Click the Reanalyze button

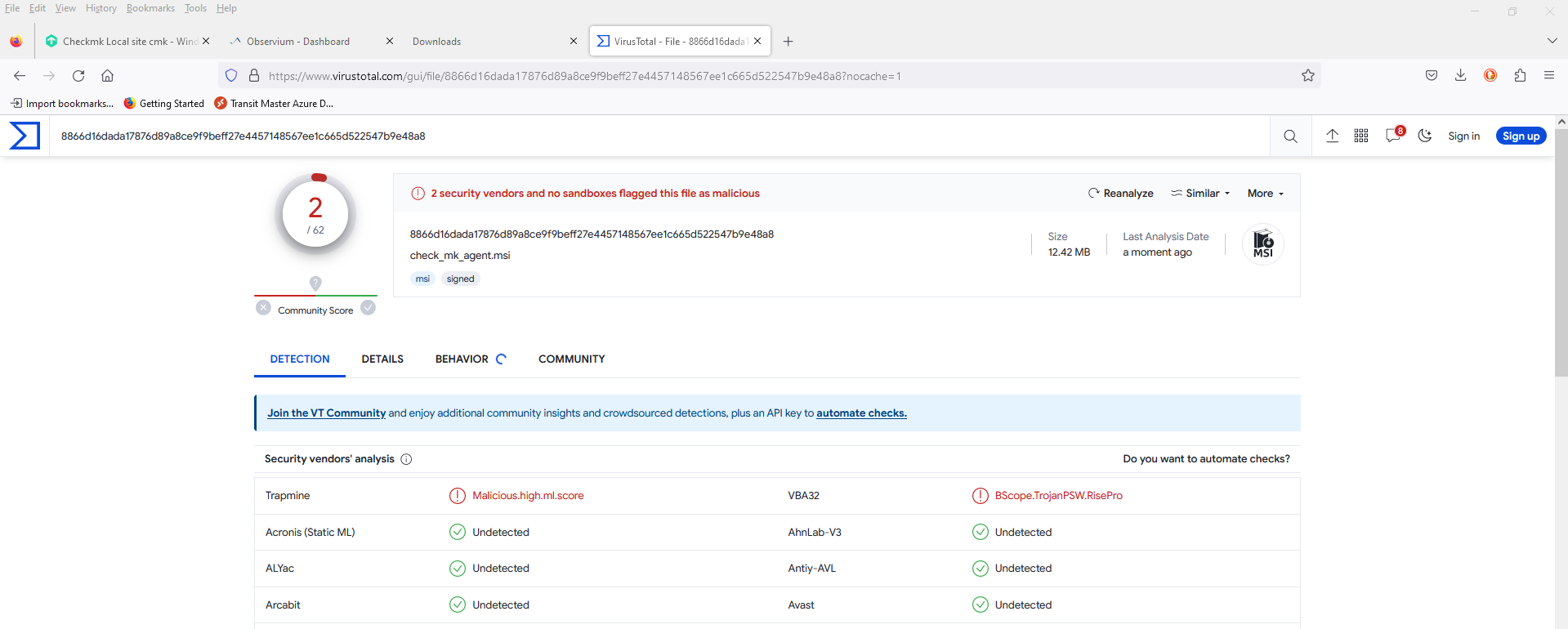point(1121,194)
